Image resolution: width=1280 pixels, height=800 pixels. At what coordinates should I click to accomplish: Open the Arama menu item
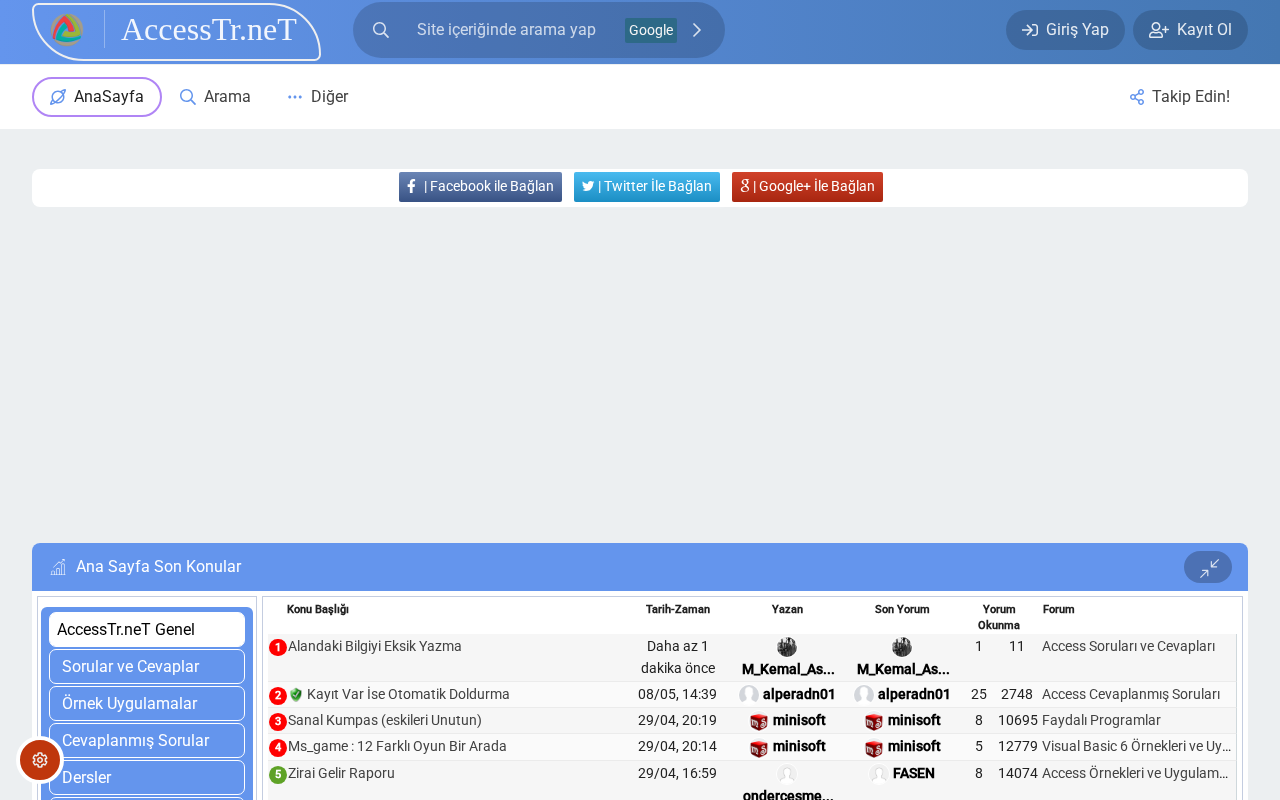[215, 97]
